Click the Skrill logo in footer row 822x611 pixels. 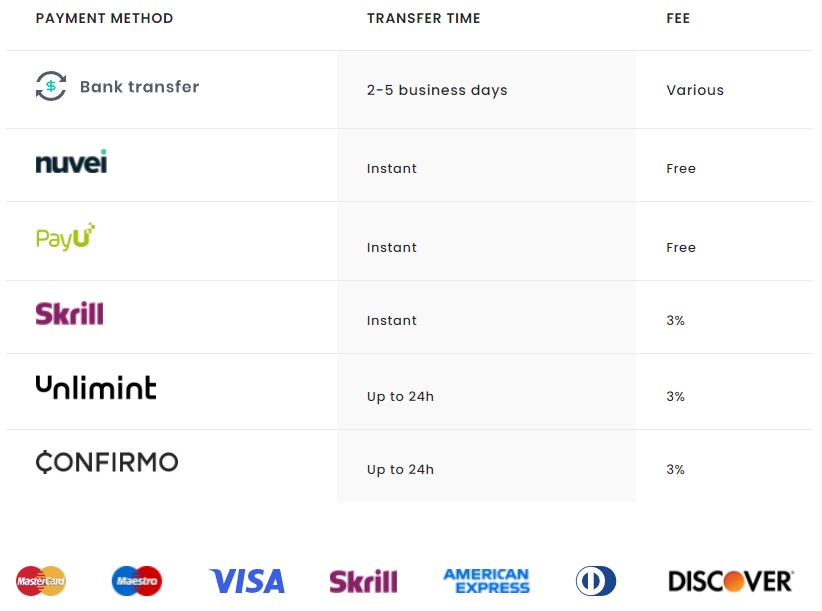tap(363, 581)
